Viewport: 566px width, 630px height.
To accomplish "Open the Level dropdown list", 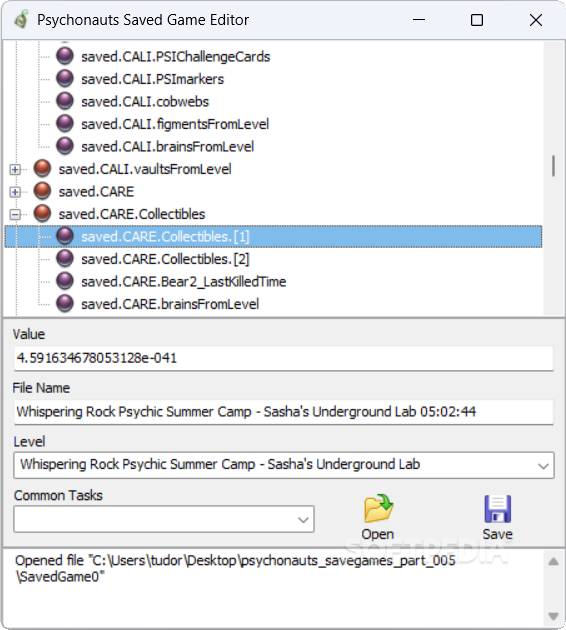I will point(543,466).
